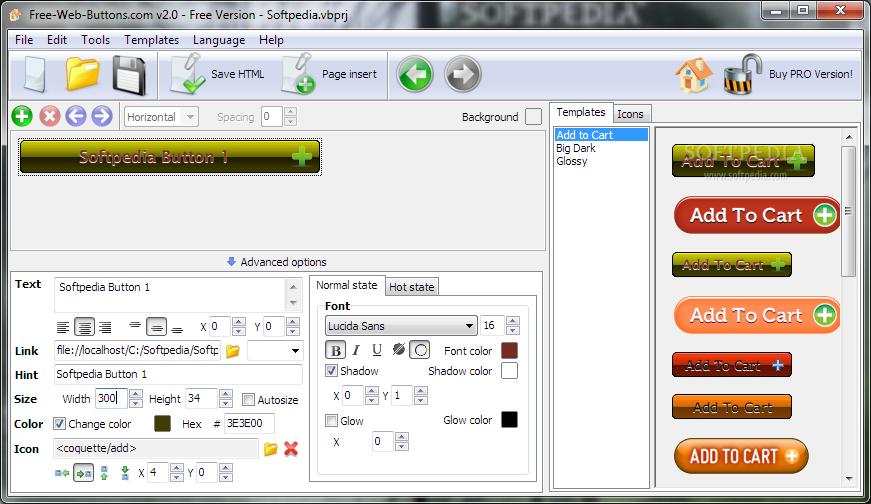871x504 pixels.
Task: Place icon on left side of text
Action: point(62,473)
